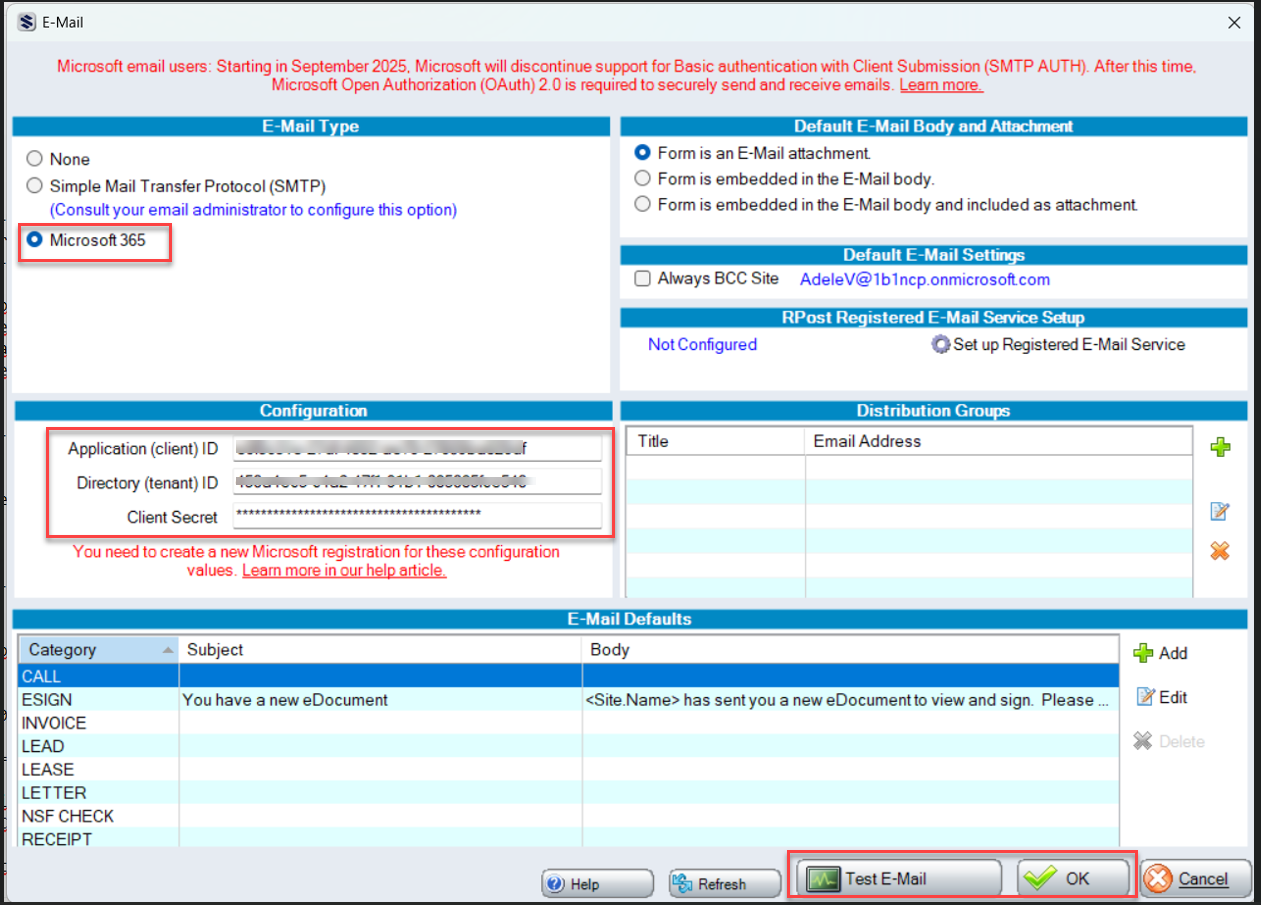Select the LETTER category row
Image resolution: width=1261 pixels, height=905 pixels.
[x=568, y=793]
